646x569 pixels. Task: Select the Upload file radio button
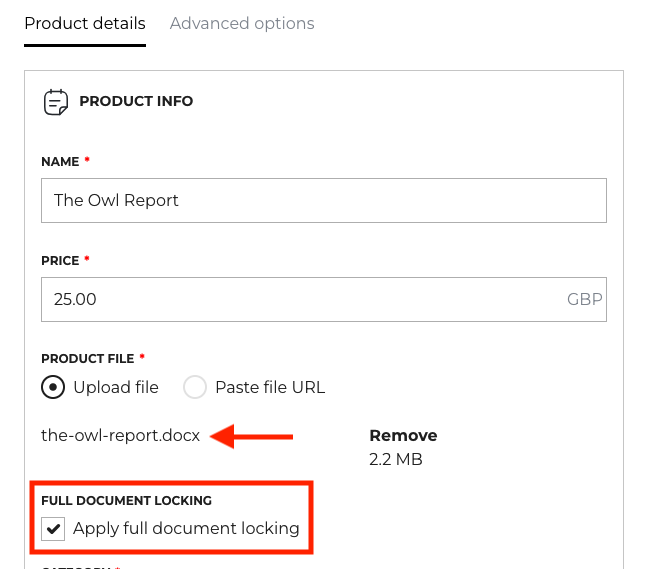coord(53,387)
